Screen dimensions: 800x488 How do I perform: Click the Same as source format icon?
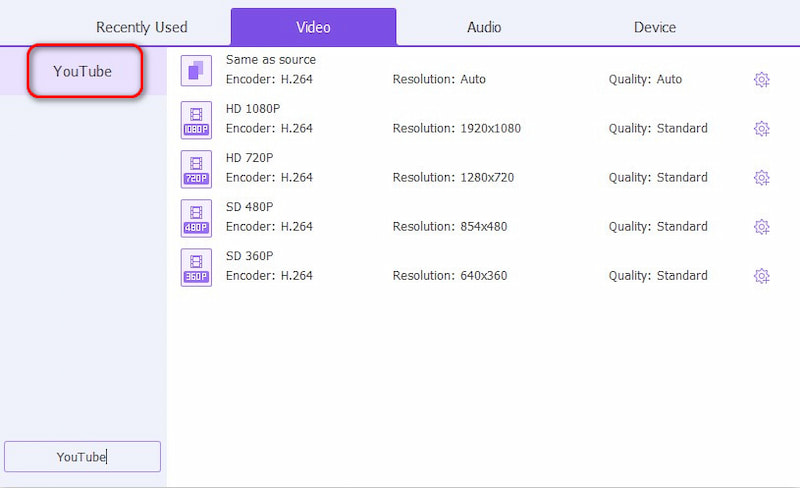coord(196,70)
